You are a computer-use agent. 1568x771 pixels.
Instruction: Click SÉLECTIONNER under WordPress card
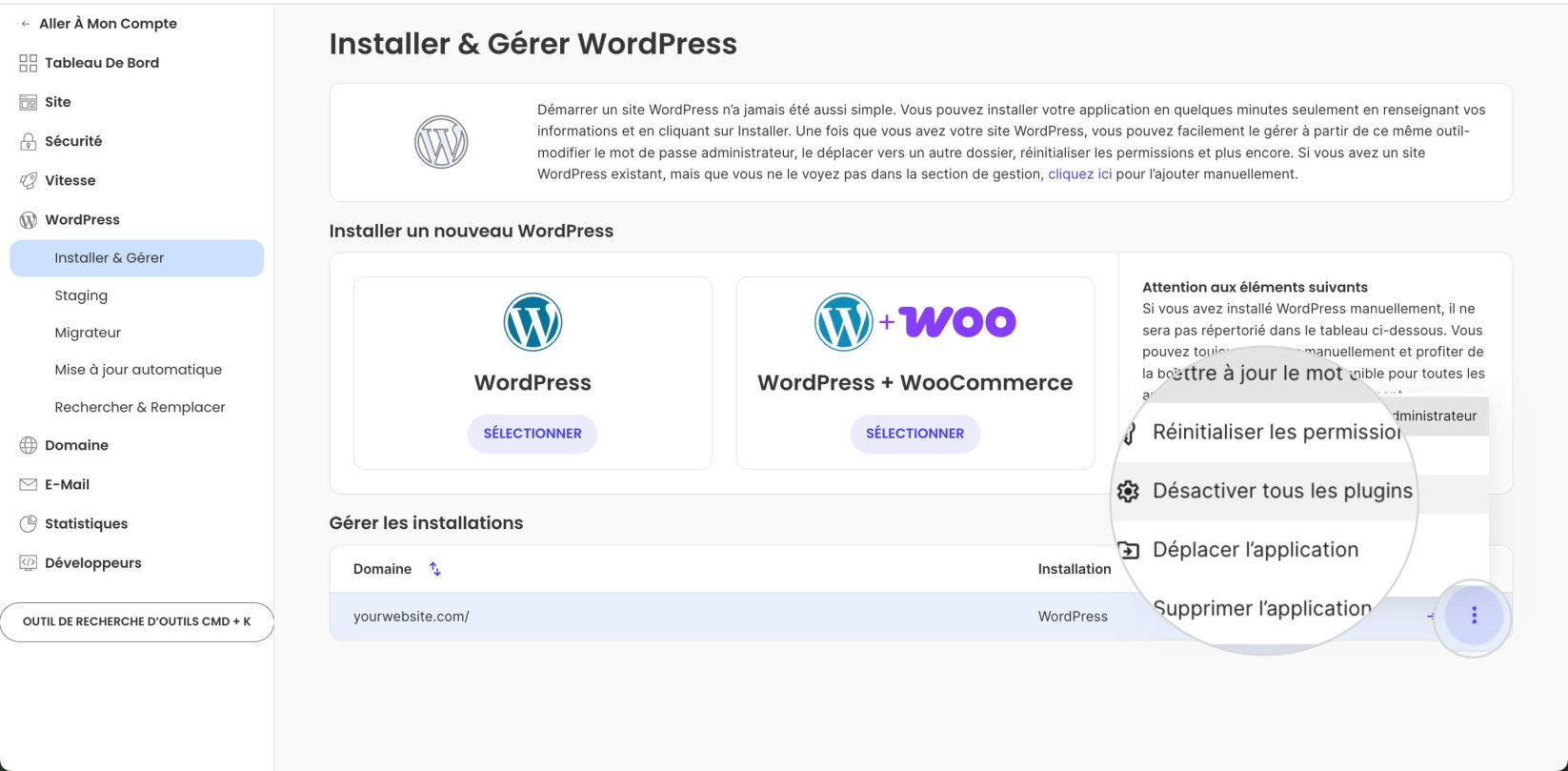click(x=533, y=434)
